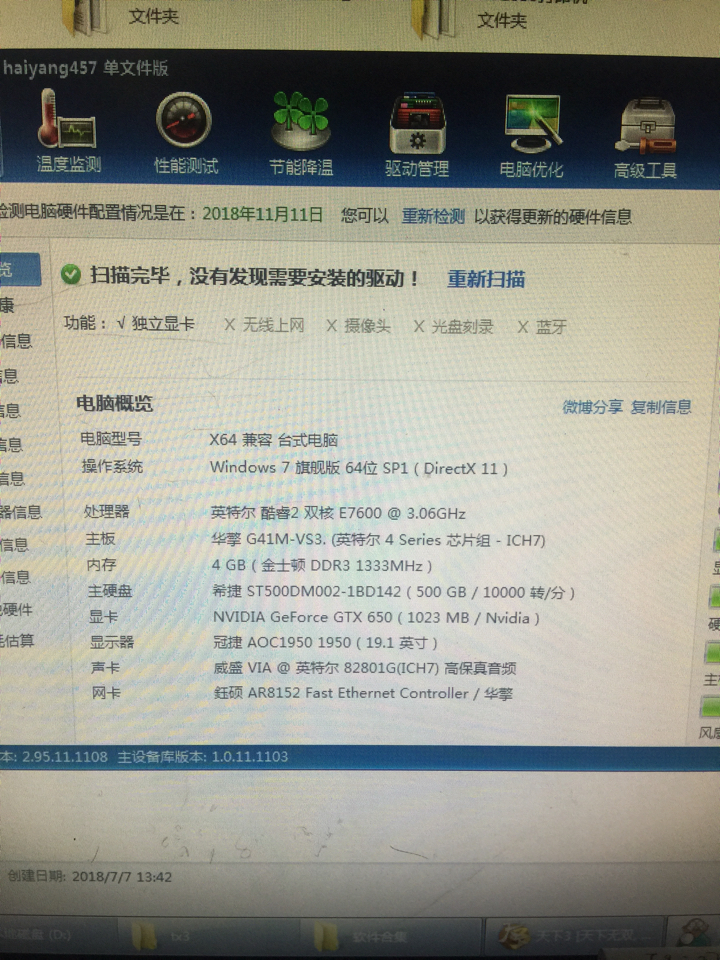Click the 显示器 row label
720x960 pixels.
coord(112,642)
